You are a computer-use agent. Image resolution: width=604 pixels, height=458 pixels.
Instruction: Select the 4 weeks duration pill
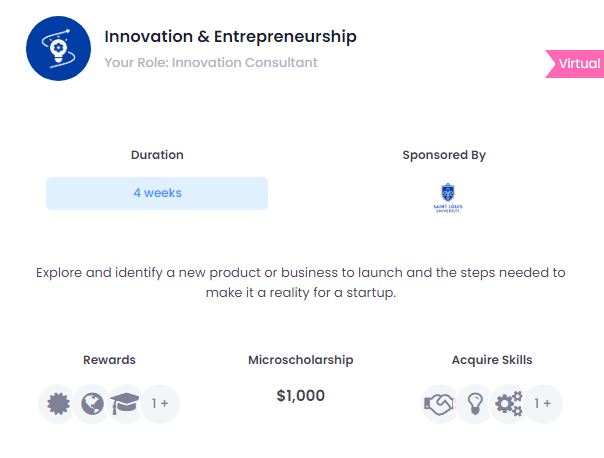pyautogui.click(x=157, y=193)
